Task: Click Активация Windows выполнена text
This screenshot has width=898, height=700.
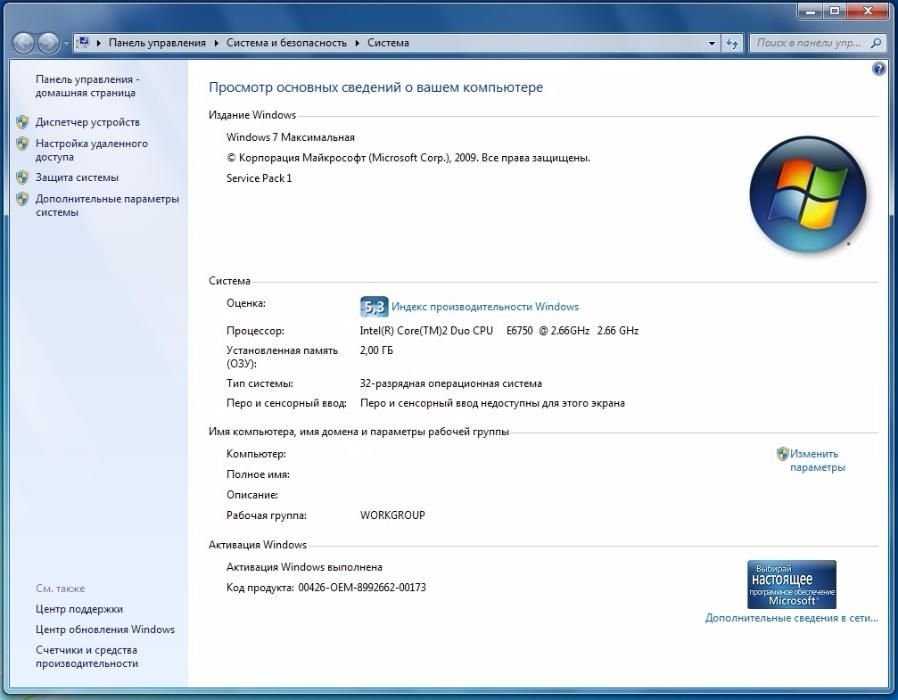Action: [304, 567]
